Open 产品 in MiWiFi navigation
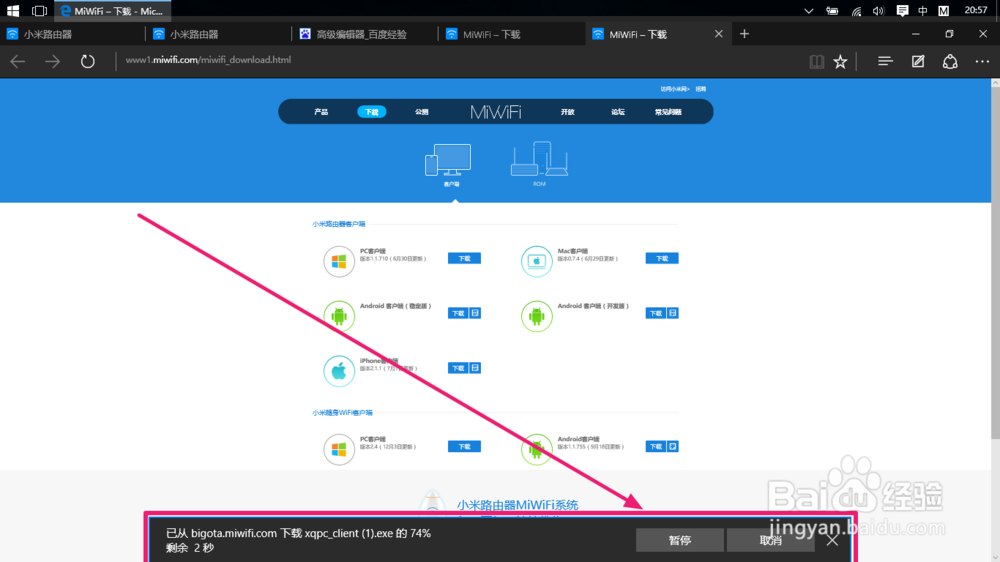This screenshot has width=1000, height=562. pyautogui.click(x=321, y=112)
